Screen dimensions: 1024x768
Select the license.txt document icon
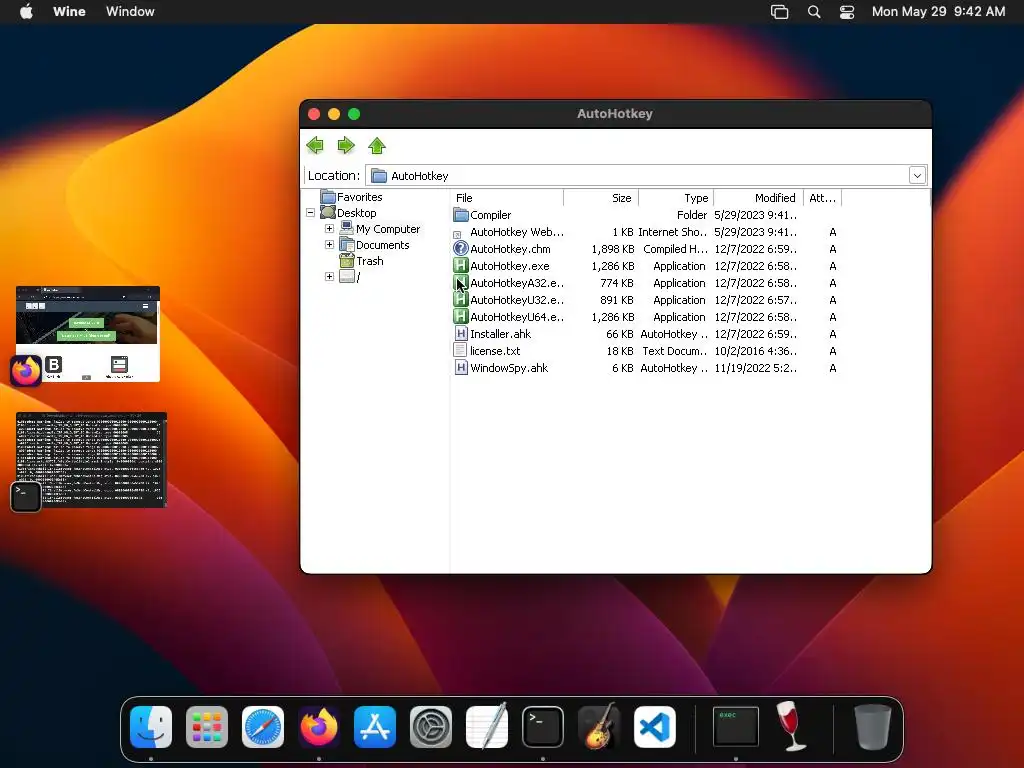tap(460, 351)
